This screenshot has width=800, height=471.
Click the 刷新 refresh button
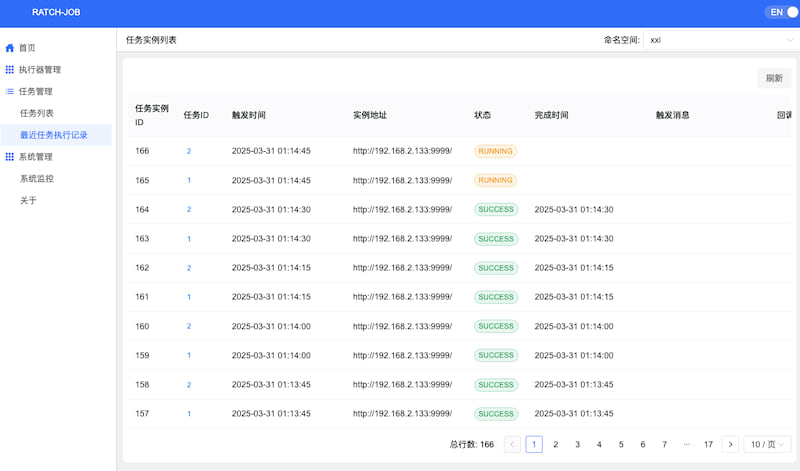pyautogui.click(x=774, y=78)
